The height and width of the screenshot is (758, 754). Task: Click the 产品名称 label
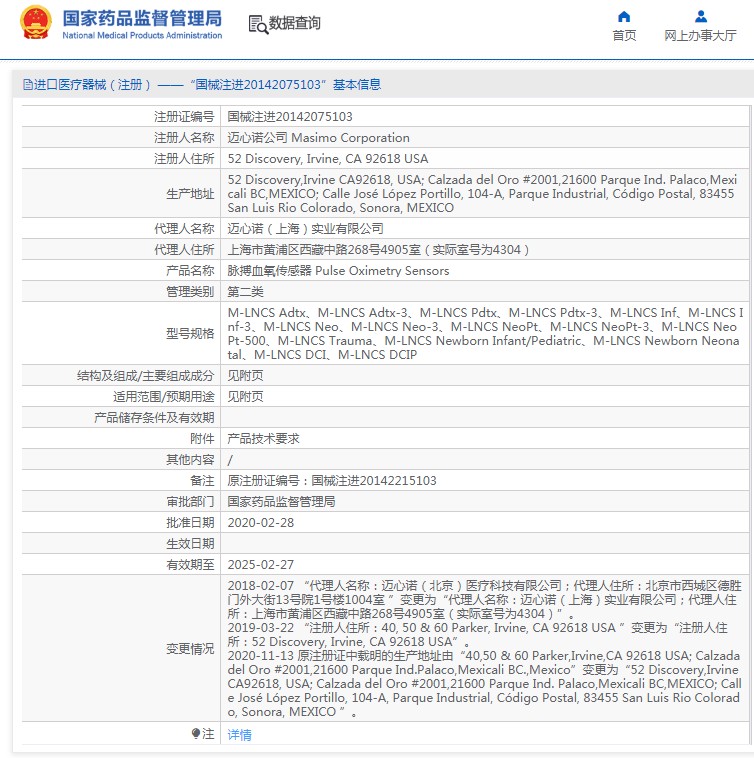(x=190, y=271)
